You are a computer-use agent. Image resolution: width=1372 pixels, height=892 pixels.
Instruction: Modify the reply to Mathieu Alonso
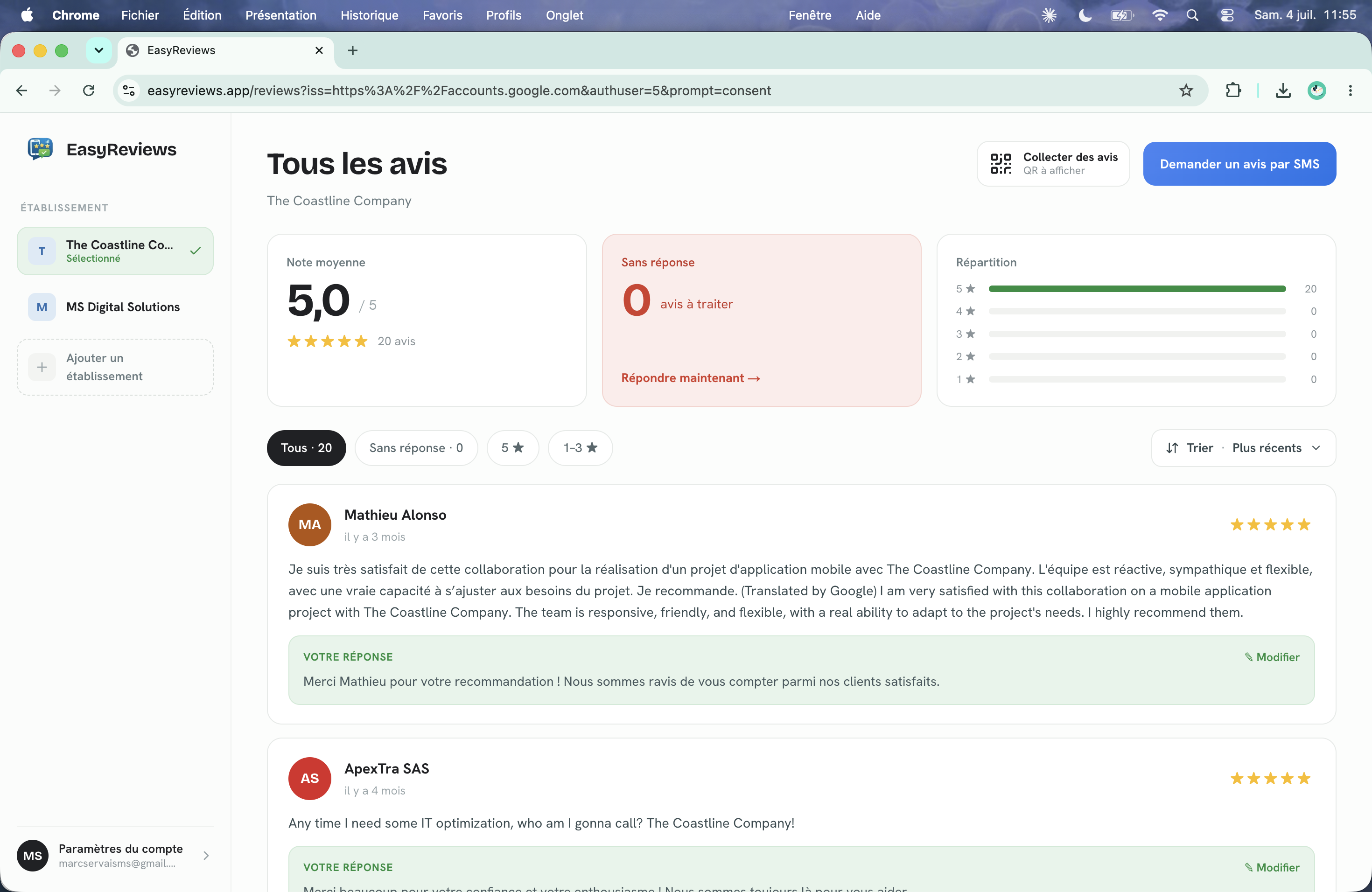coord(1272,657)
